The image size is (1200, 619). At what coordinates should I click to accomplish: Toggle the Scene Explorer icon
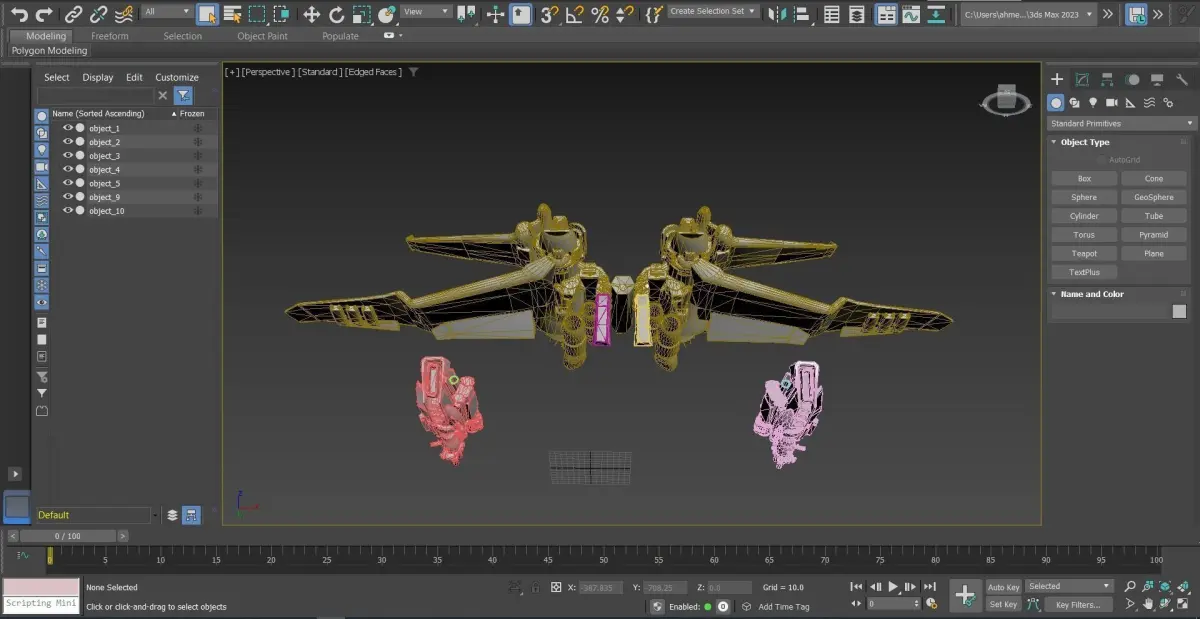point(832,14)
